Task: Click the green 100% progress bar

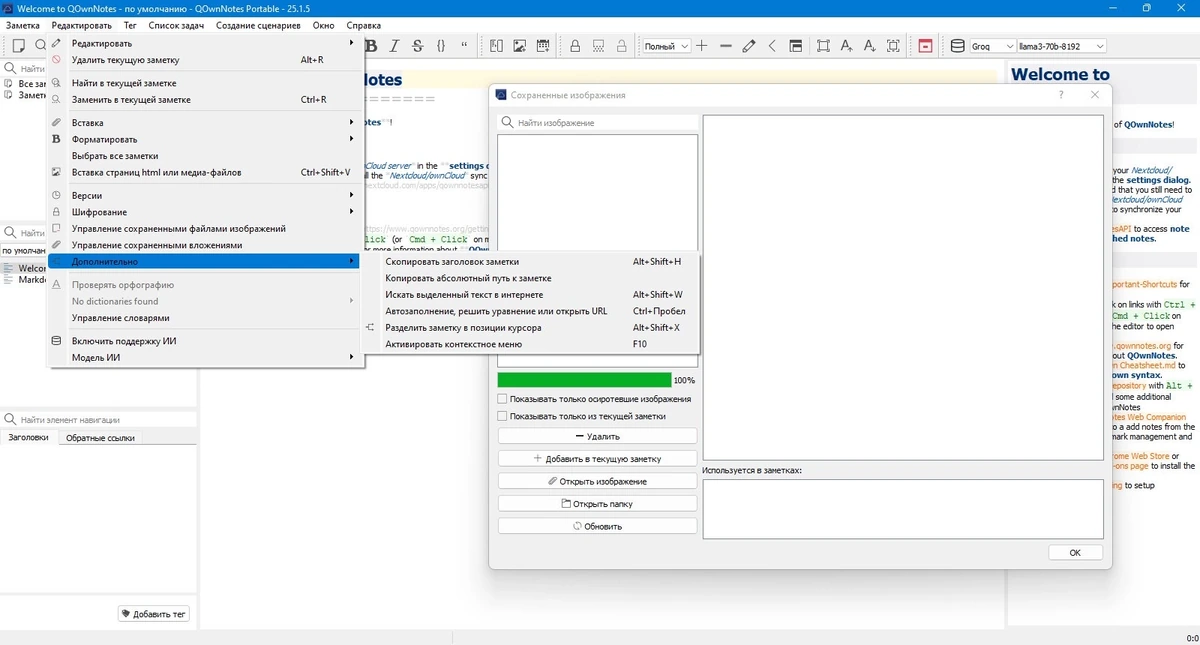Action: click(585, 380)
